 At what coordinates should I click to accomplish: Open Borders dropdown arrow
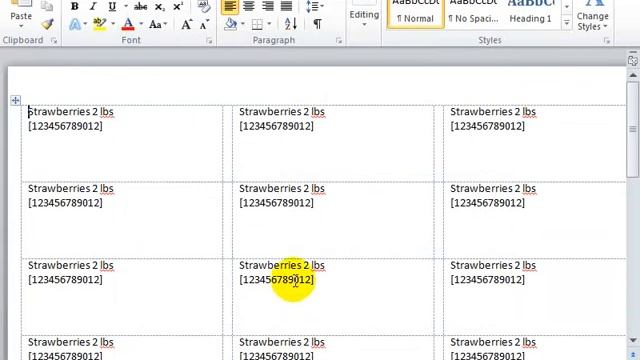coord(269,24)
